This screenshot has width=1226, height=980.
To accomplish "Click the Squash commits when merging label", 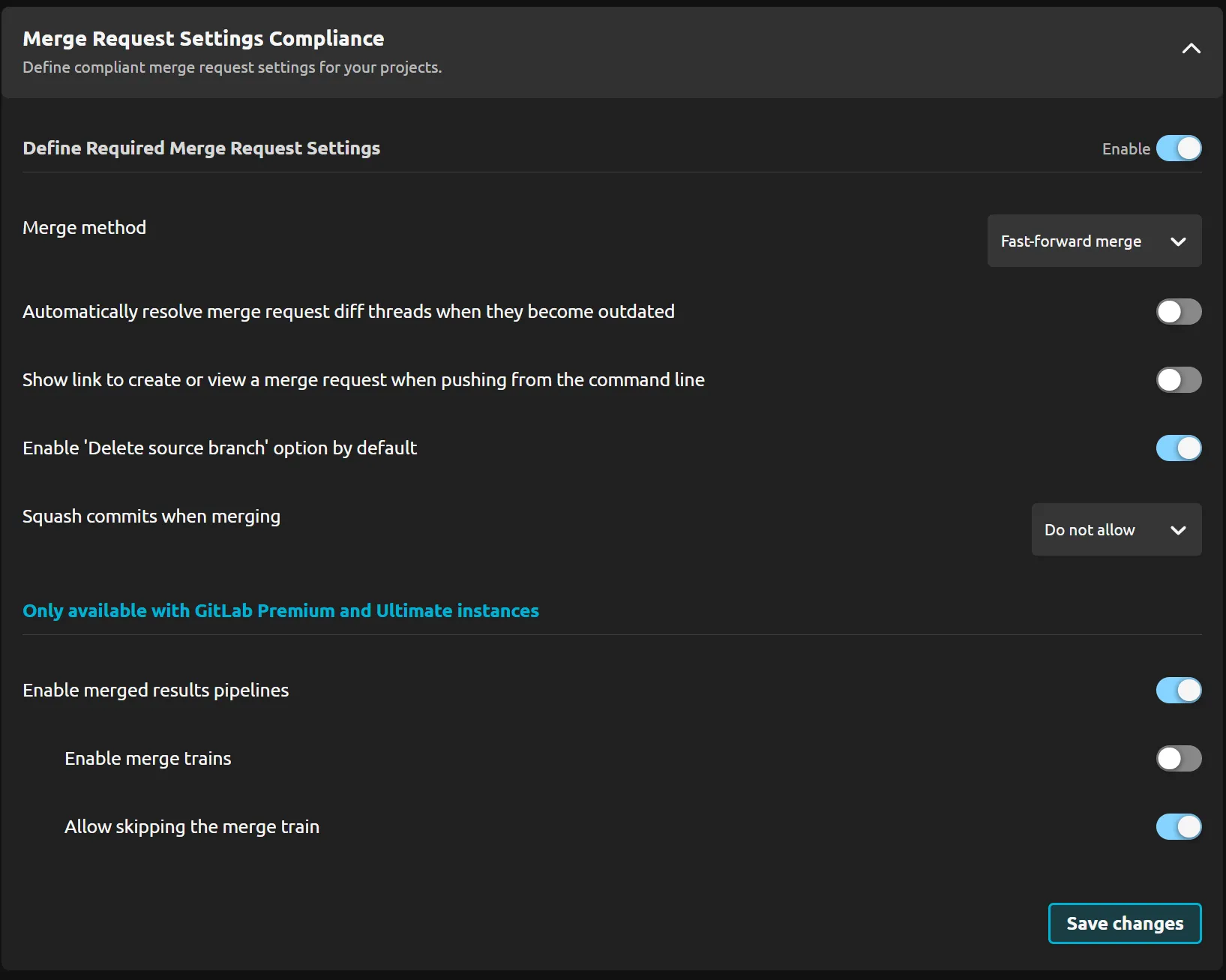I will pyautogui.click(x=151, y=516).
